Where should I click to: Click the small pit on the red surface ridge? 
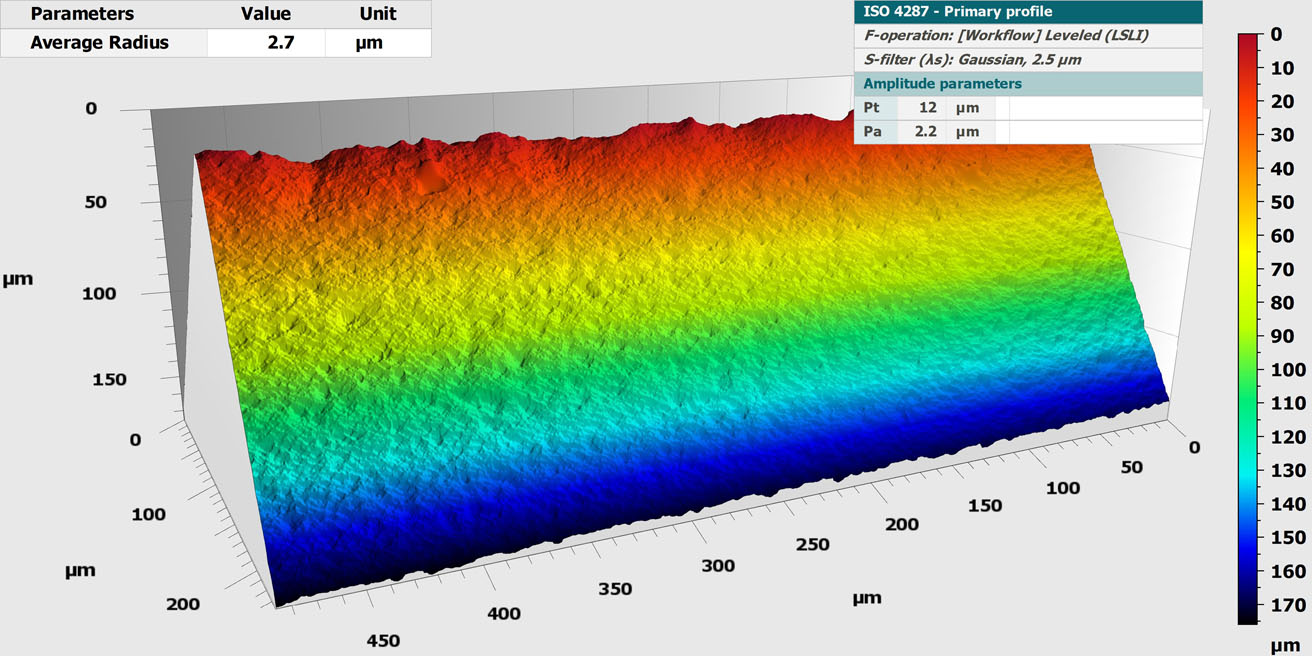(x=431, y=179)
